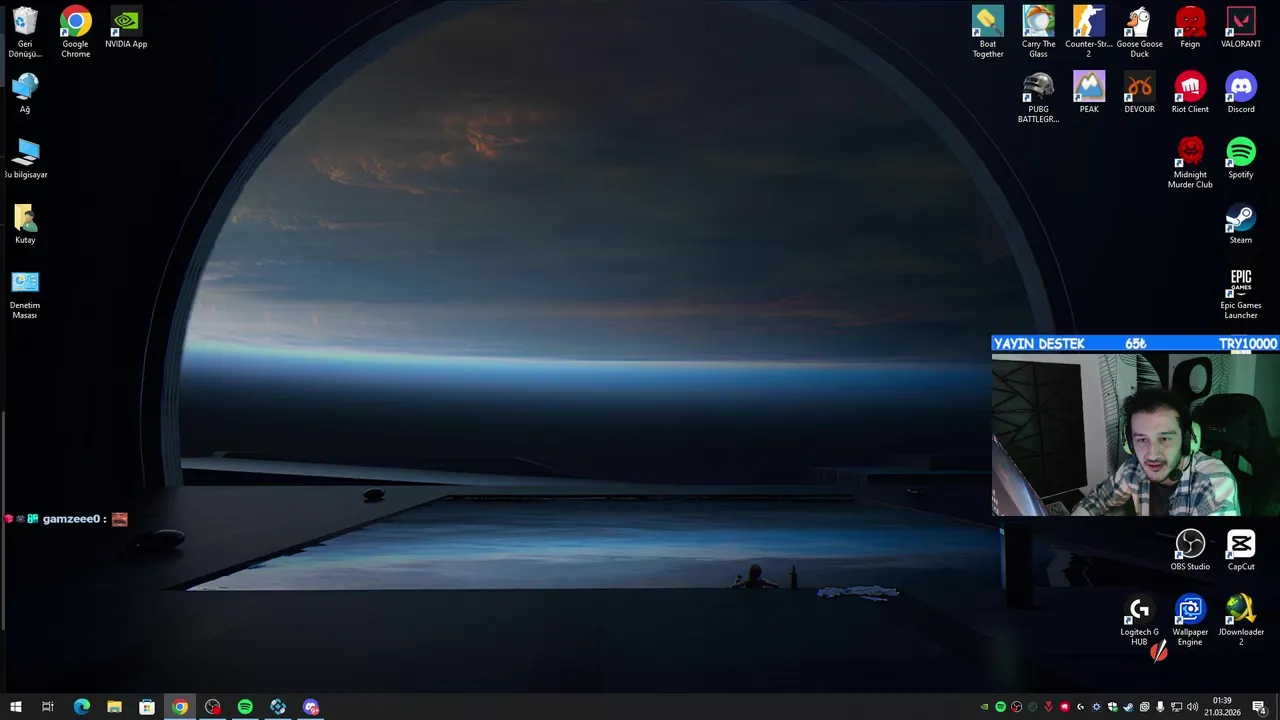Open network settings from the tray
The width and height of the screenshot is (1280, 720).
(x=1176, y=707)
